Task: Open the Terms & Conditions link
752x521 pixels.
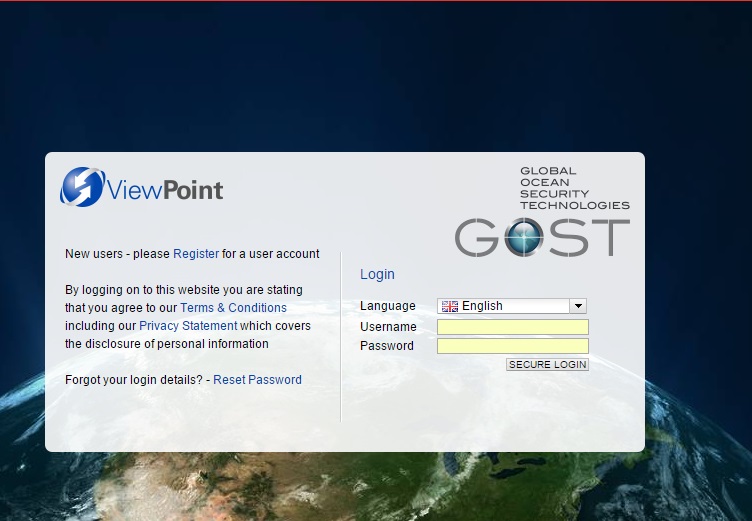Action: pyautogui.click(x=233, y=308)
